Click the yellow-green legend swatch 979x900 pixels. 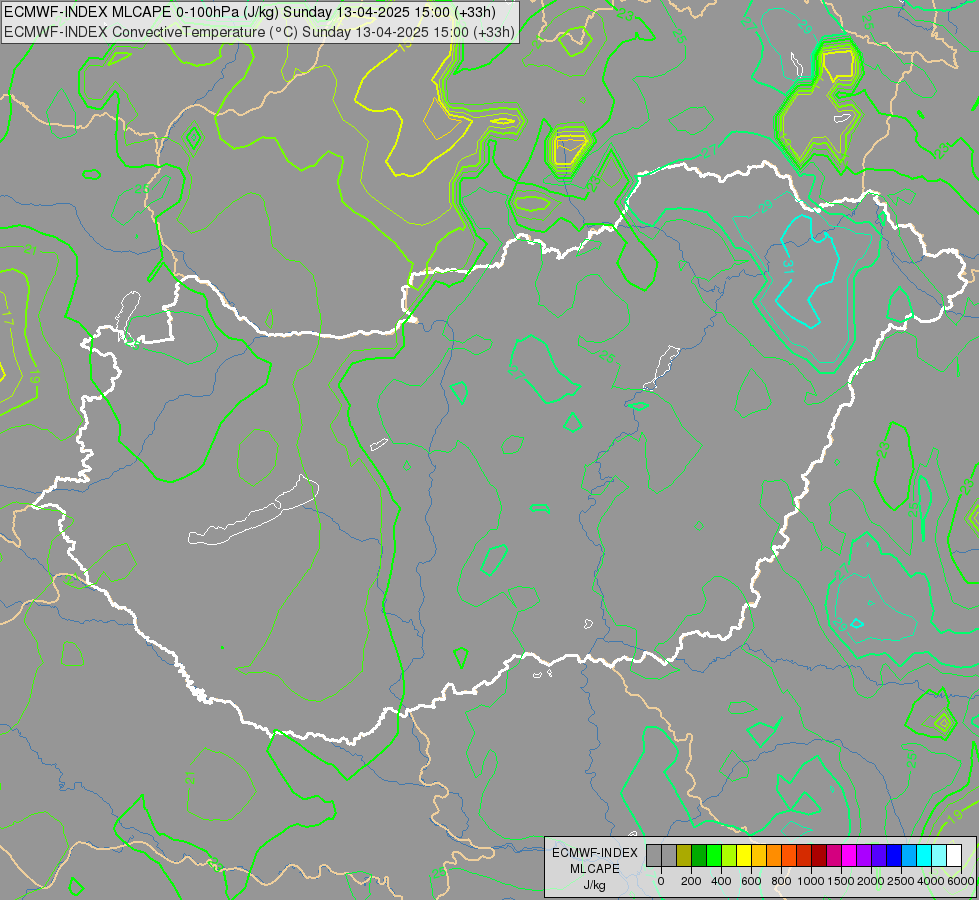click(729, 856)
